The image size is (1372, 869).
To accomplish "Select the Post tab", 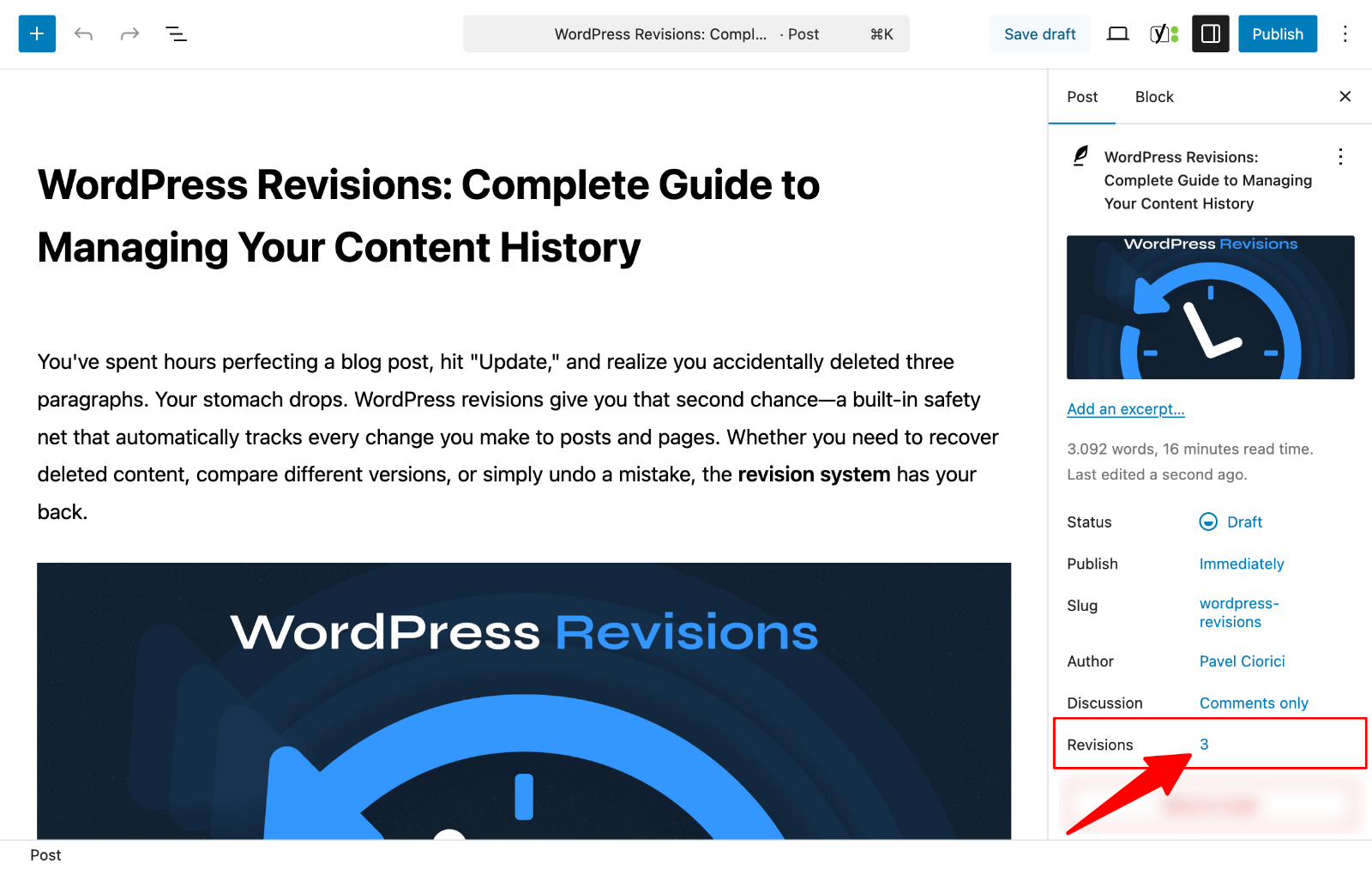I will (1081, 96).
